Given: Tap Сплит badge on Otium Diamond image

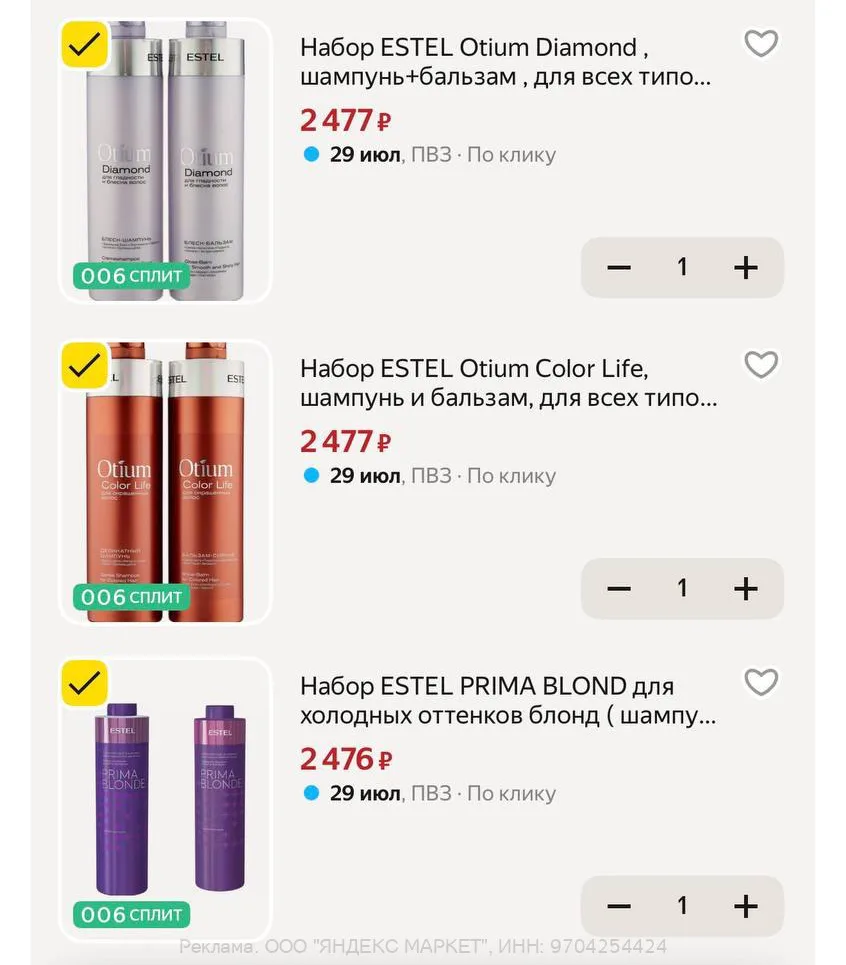Looking at the screenshot, I should tap(131, 276).
